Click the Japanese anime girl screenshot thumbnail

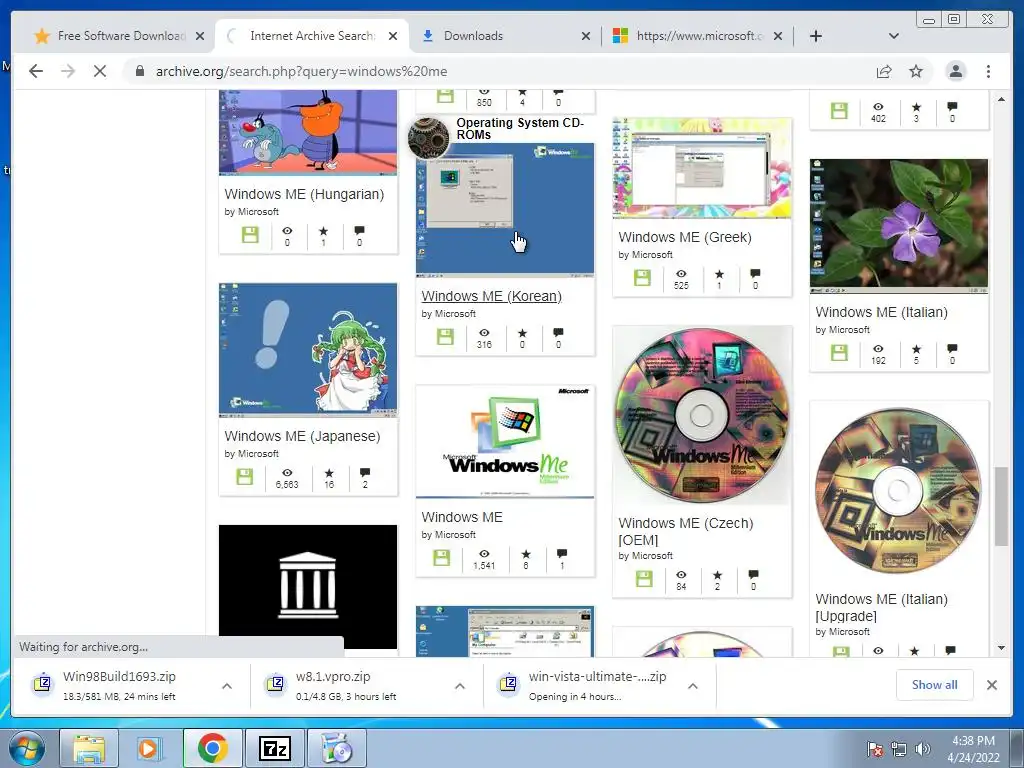(x=308, y=350)
